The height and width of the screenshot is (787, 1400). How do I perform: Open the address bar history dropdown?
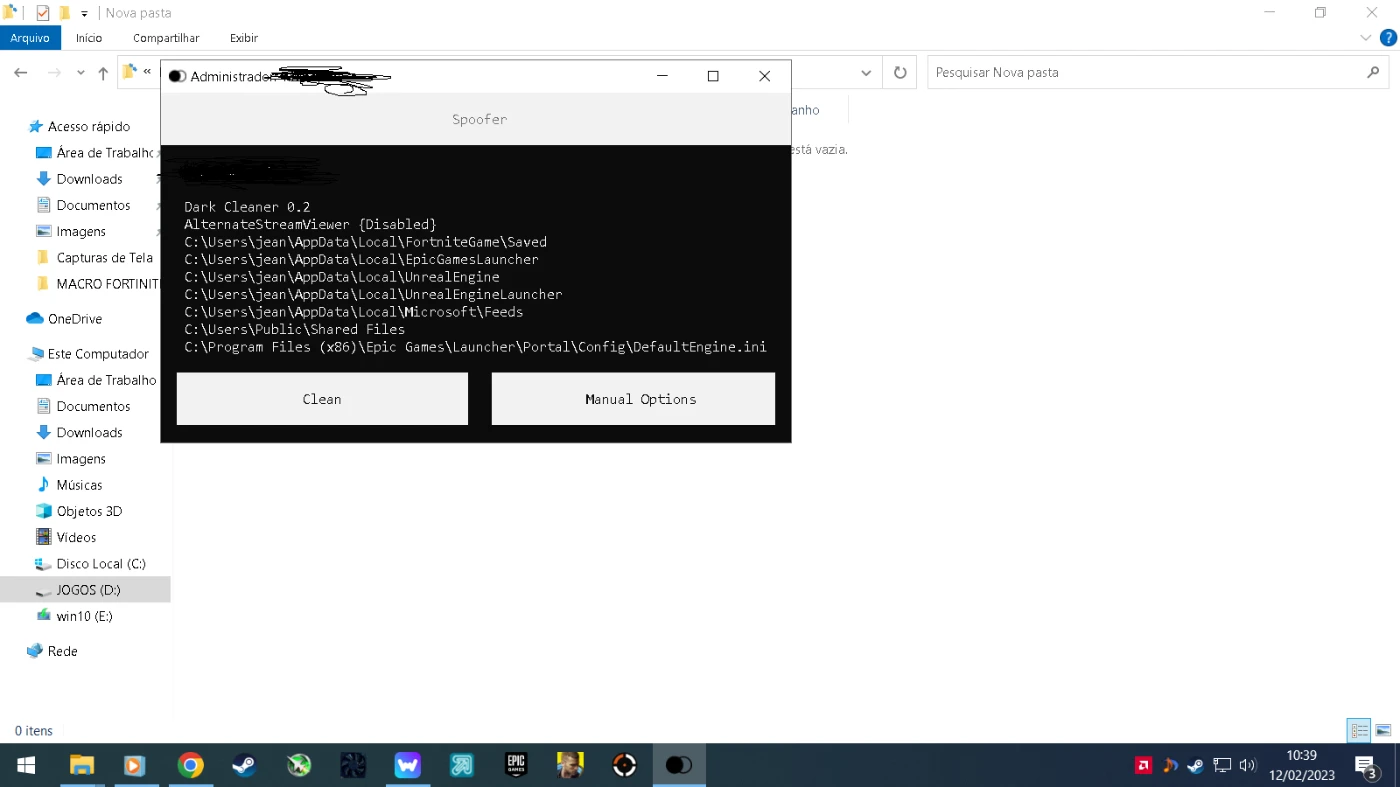tap(866, 73)
